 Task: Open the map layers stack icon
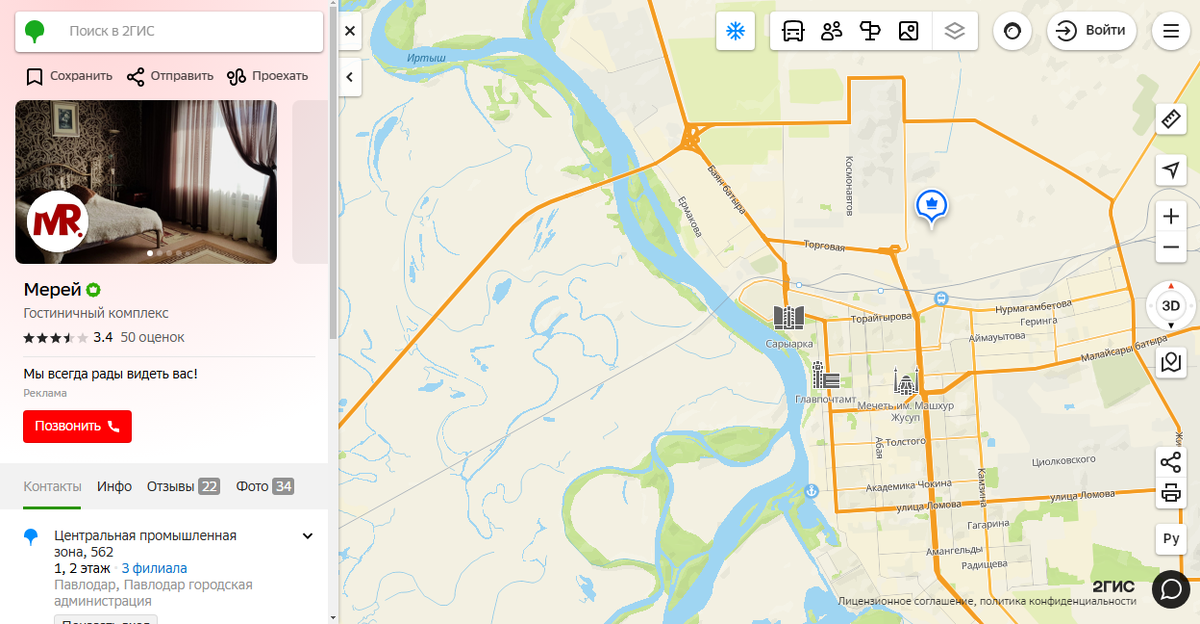[x=954, y=31]
